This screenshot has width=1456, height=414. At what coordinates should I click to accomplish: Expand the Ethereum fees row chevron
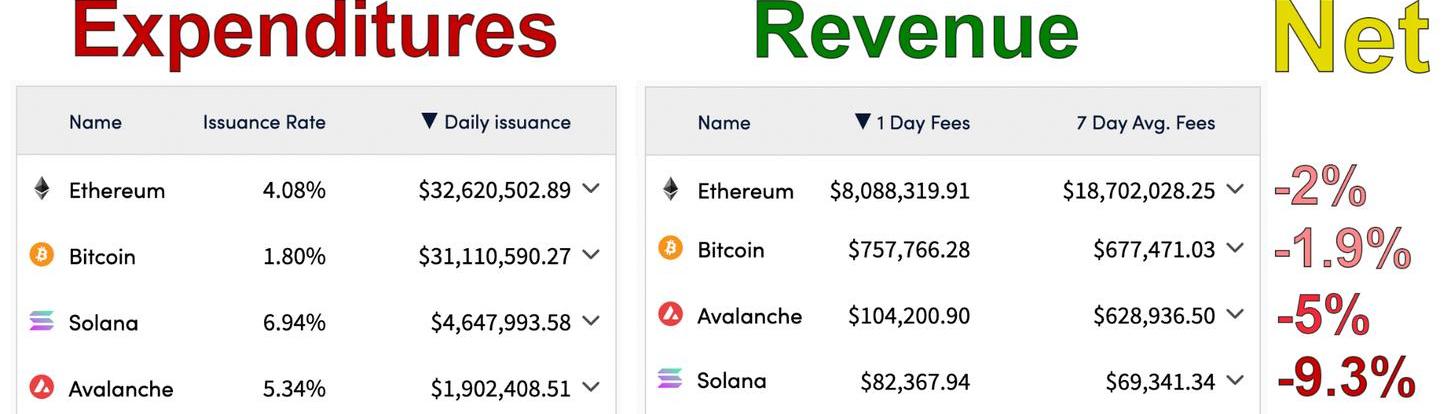[x=1235, y=189]
